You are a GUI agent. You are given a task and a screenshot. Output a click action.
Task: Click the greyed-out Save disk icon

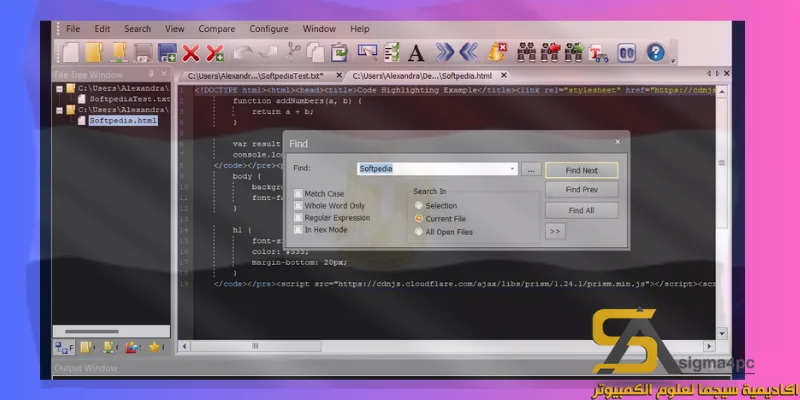(x=143, y=52)
